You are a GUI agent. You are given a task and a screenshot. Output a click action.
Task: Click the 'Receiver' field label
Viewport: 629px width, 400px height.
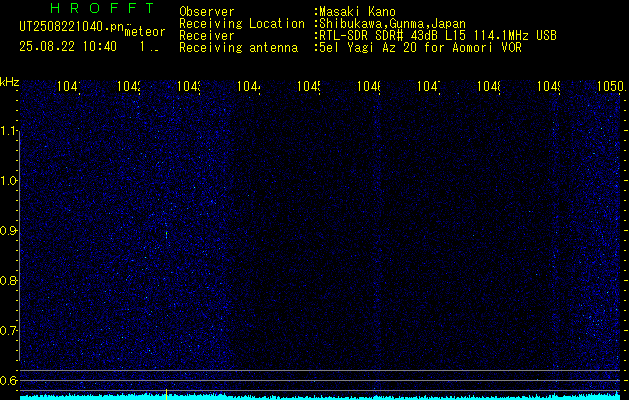207,36
